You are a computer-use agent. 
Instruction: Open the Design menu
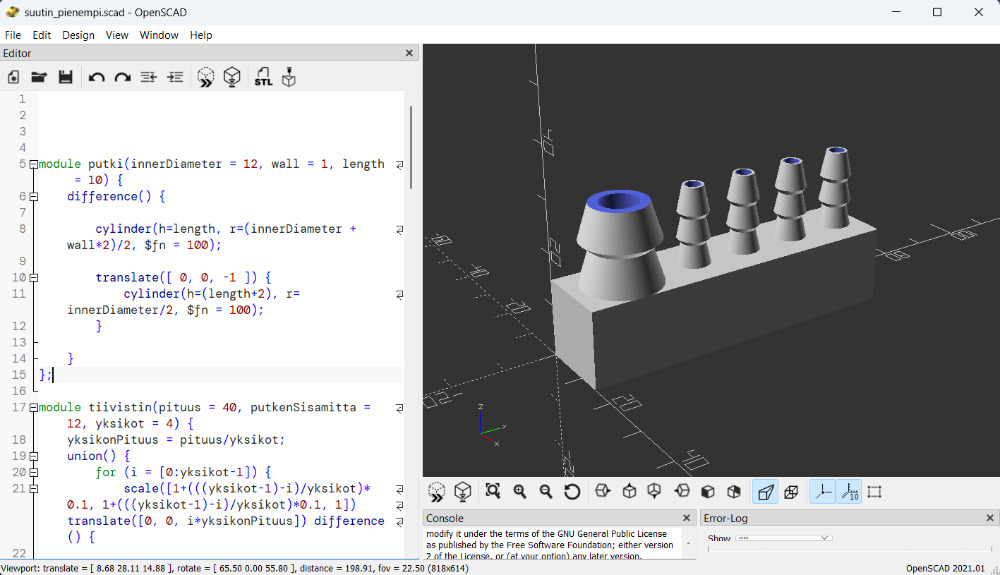tap(78, 35)
